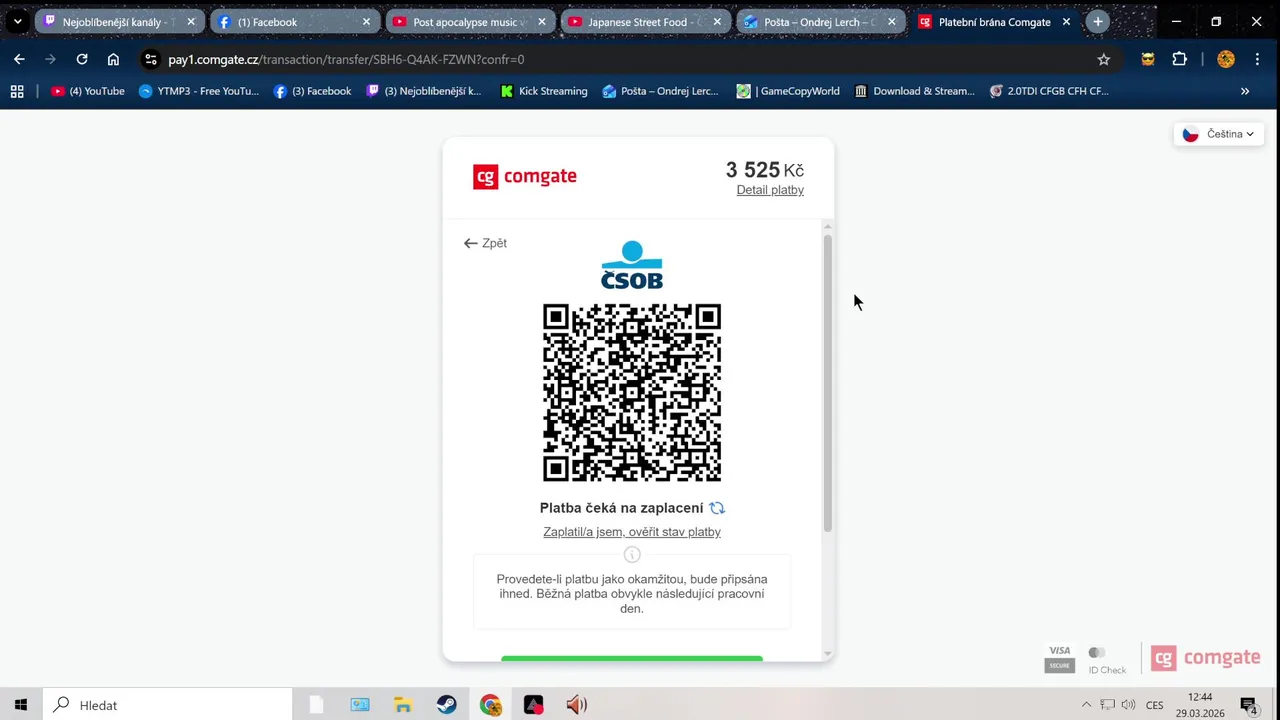The width and height of the screenshot is (1280, 720).
Task: Open File Explorer from the taskbar
Action: (403, 705)
